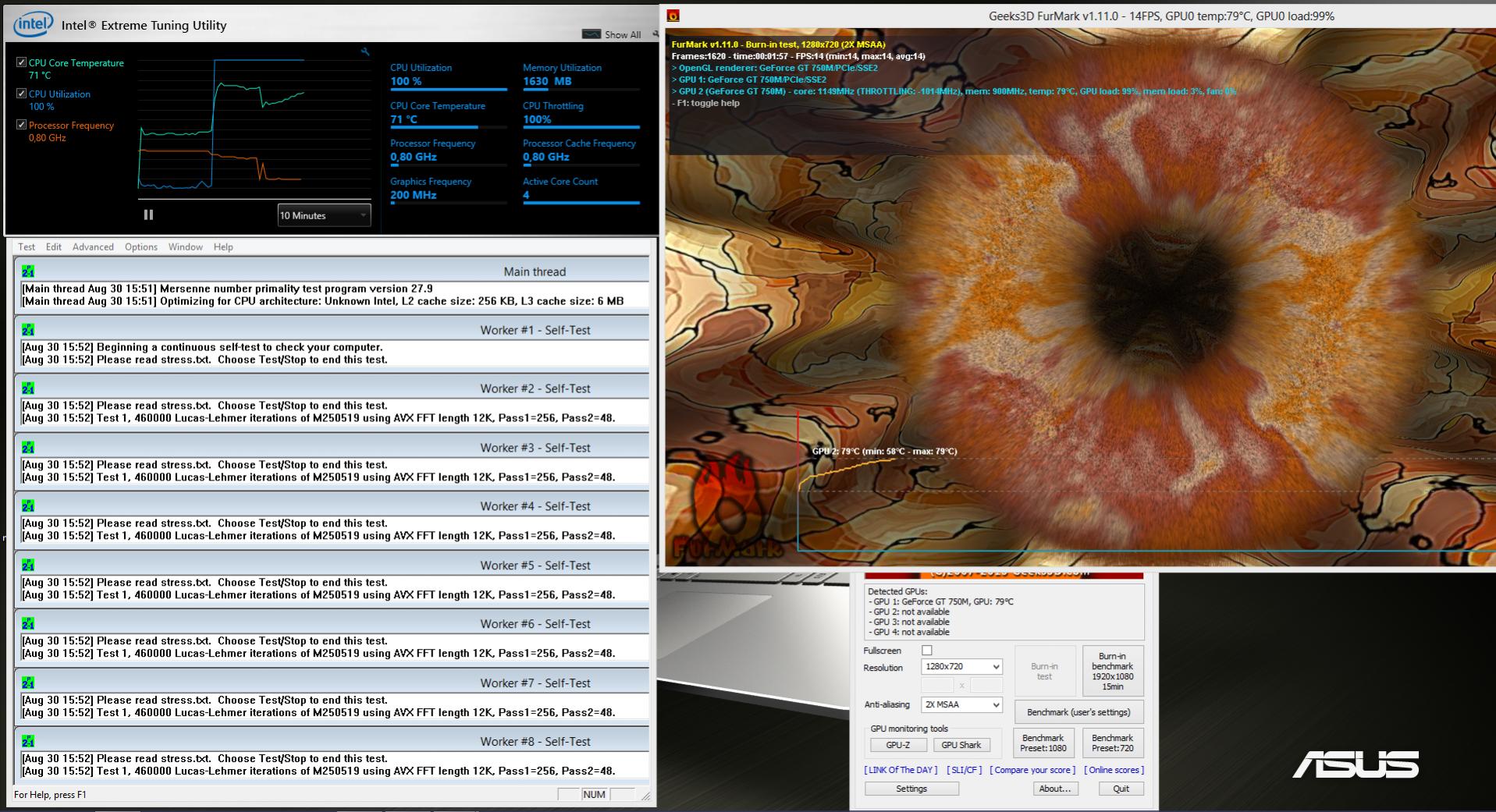This screenshot has height=812, width=1496.
Task: Click the custom height field below Resolution
Action: pos(986,685)
